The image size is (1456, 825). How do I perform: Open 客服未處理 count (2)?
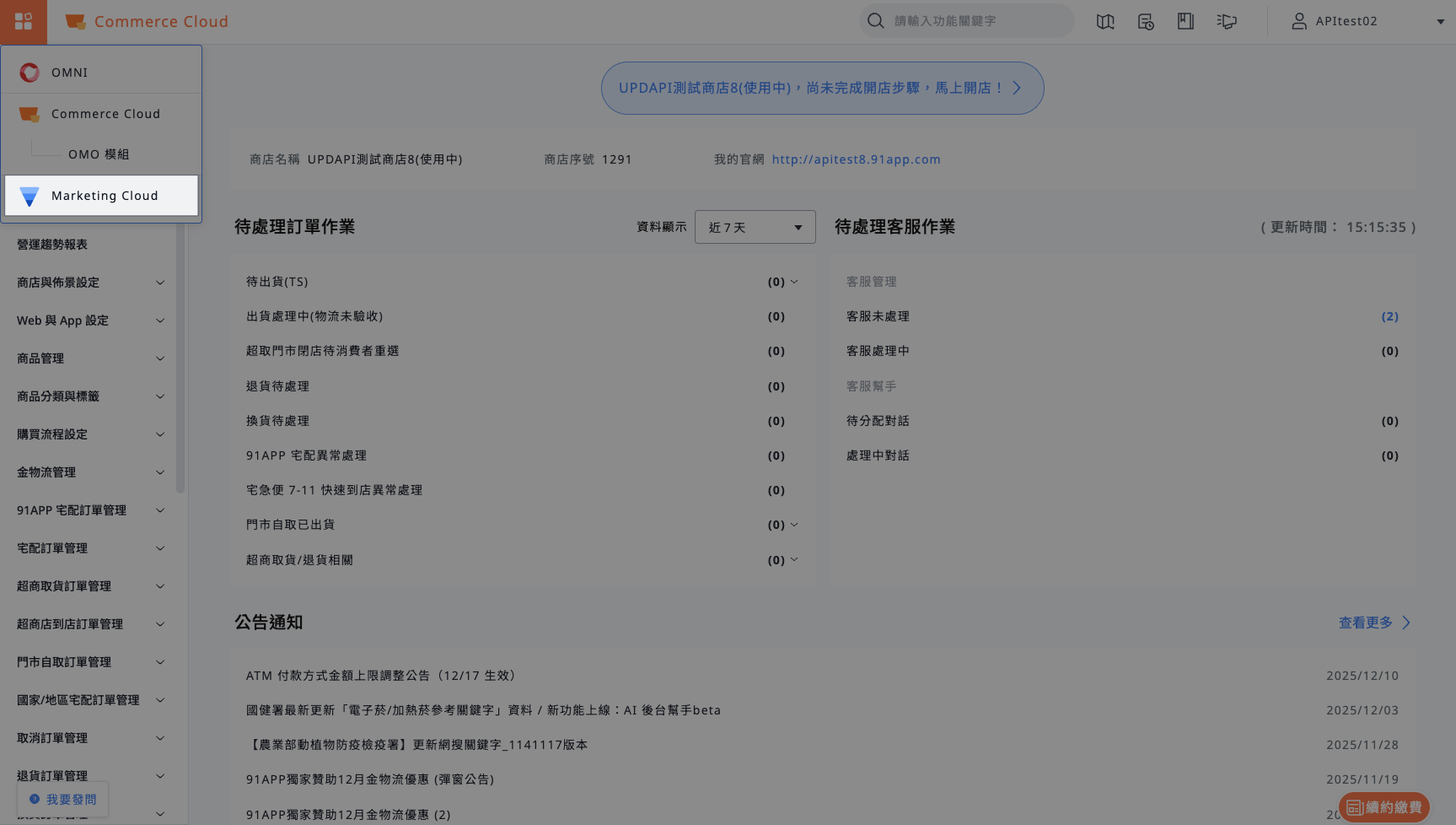click(1389, 316)
